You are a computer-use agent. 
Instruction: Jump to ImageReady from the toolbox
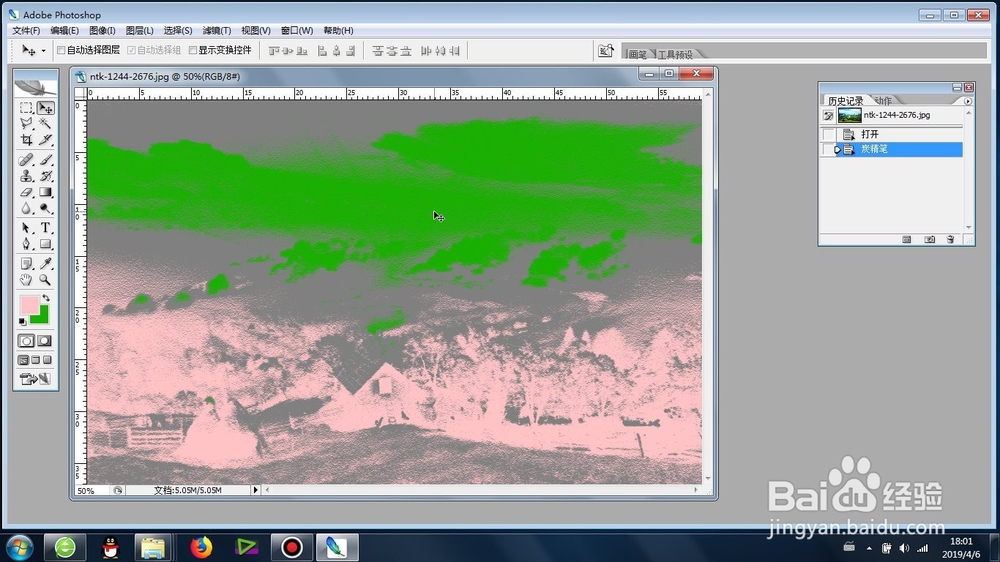point(36,379)
